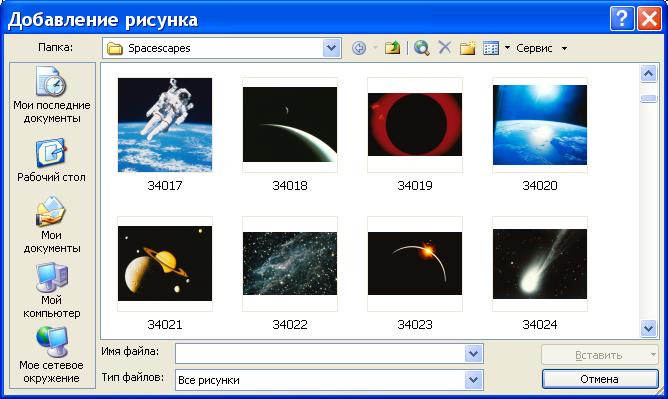The image size is (668, 399).
Task: Expand the Имя файла dropdown arrow
Action: click(473, 354)
